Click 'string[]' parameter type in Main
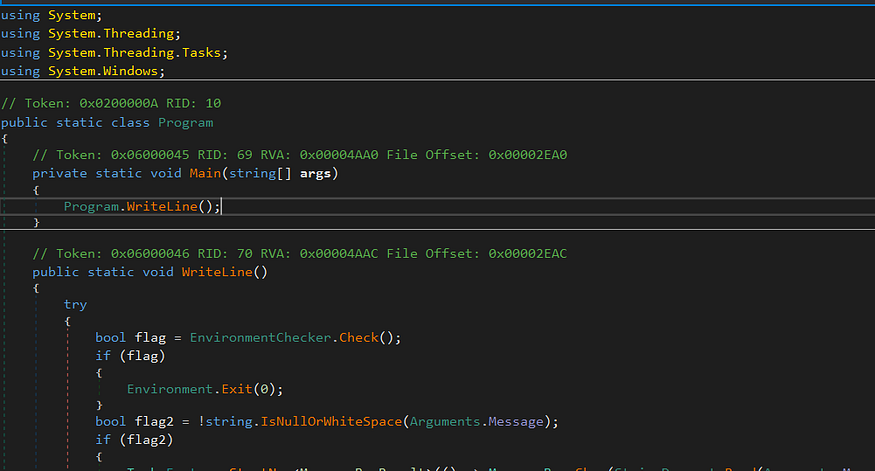This screenshot has height=471, width=875. (260, 174)
